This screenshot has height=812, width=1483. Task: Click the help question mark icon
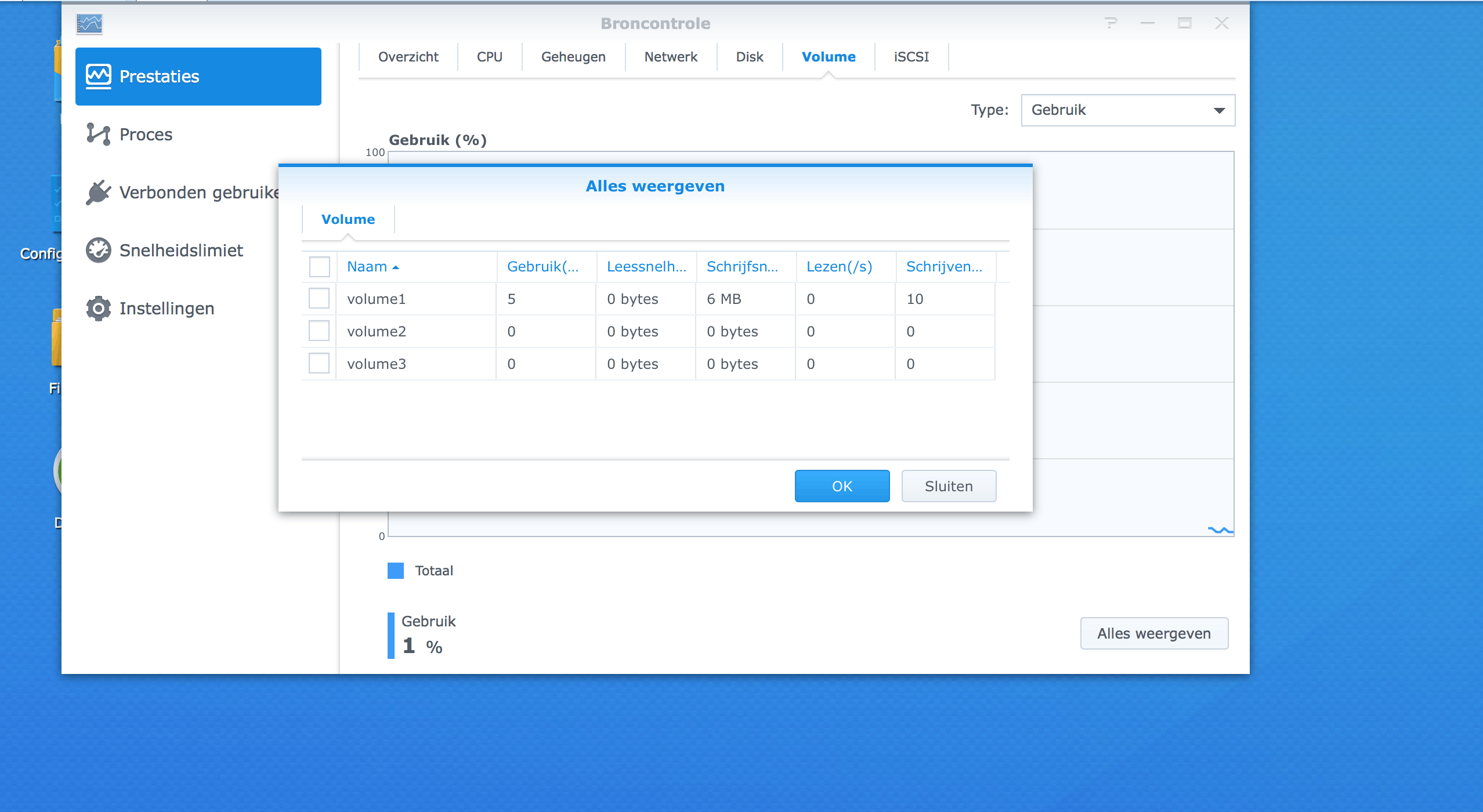tap(1111, 23)
